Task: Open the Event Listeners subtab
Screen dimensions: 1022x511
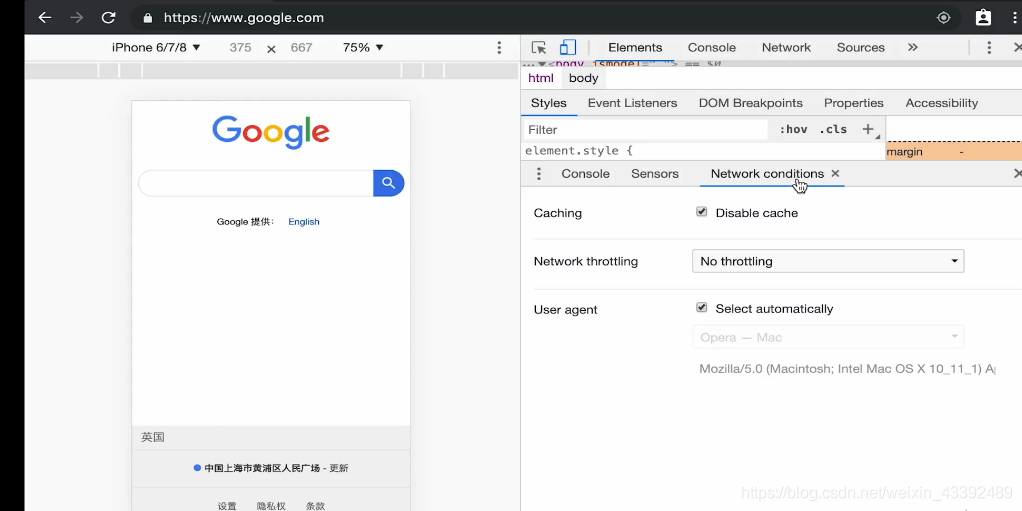Action: pyautogui.click(x=632, y=103)
